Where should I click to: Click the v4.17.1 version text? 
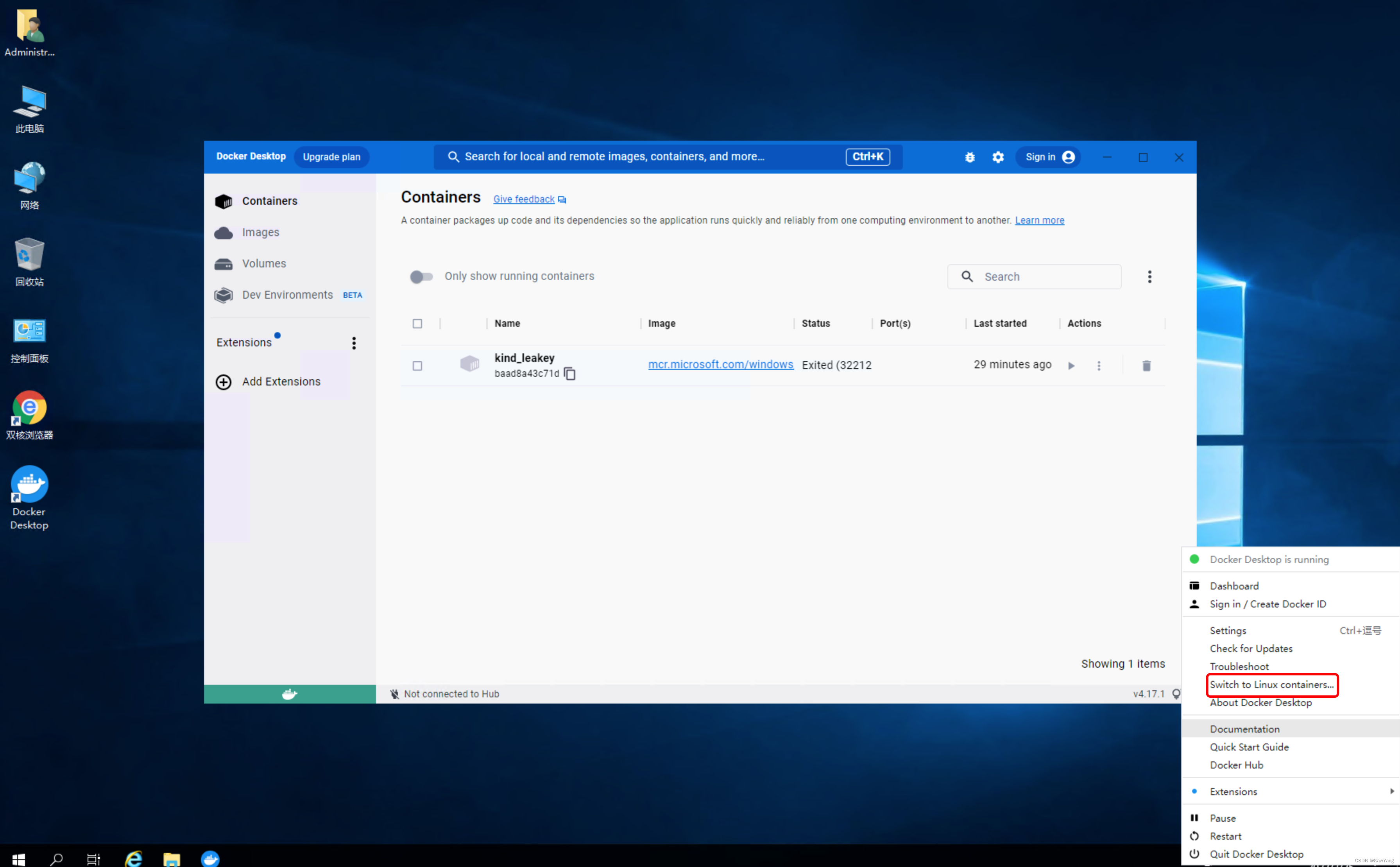[1148, 694]
